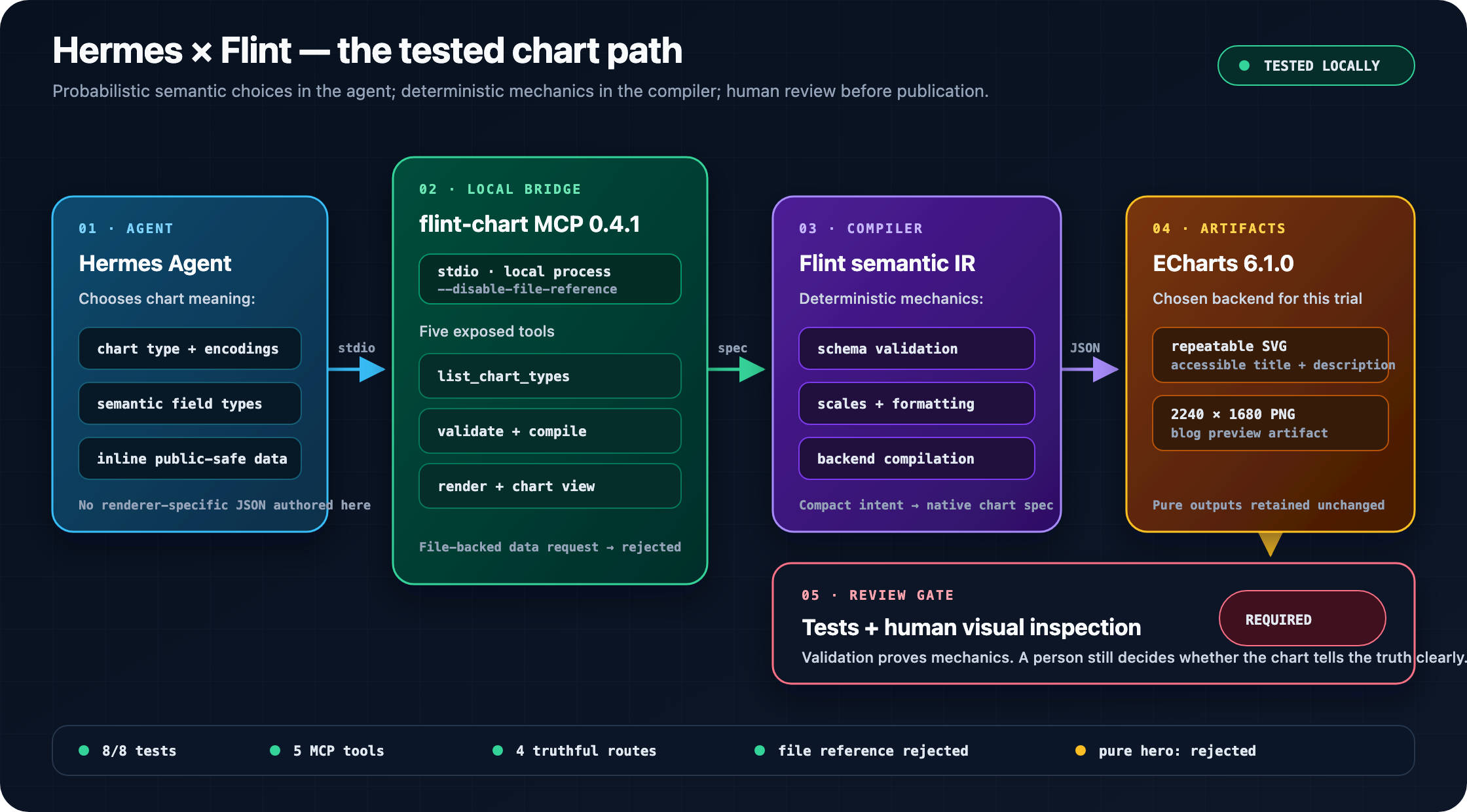Viewport: 1467px width, 812px height.
Task: Click the 'repeatable SVG' artifact box
Action: pyautogui.click(x=1271, y=355)
